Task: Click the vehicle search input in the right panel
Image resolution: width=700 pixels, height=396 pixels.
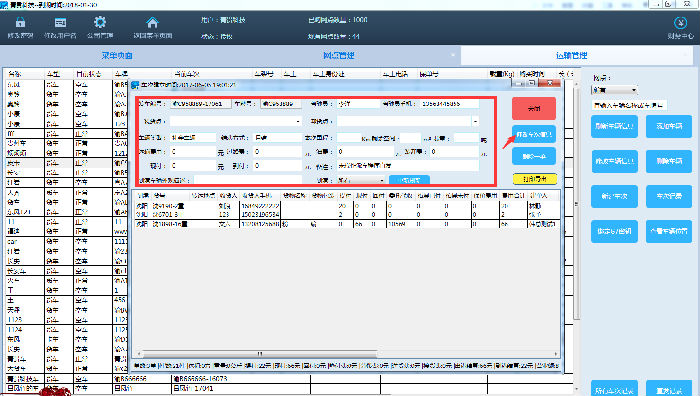Action: [x=629, y=105]
